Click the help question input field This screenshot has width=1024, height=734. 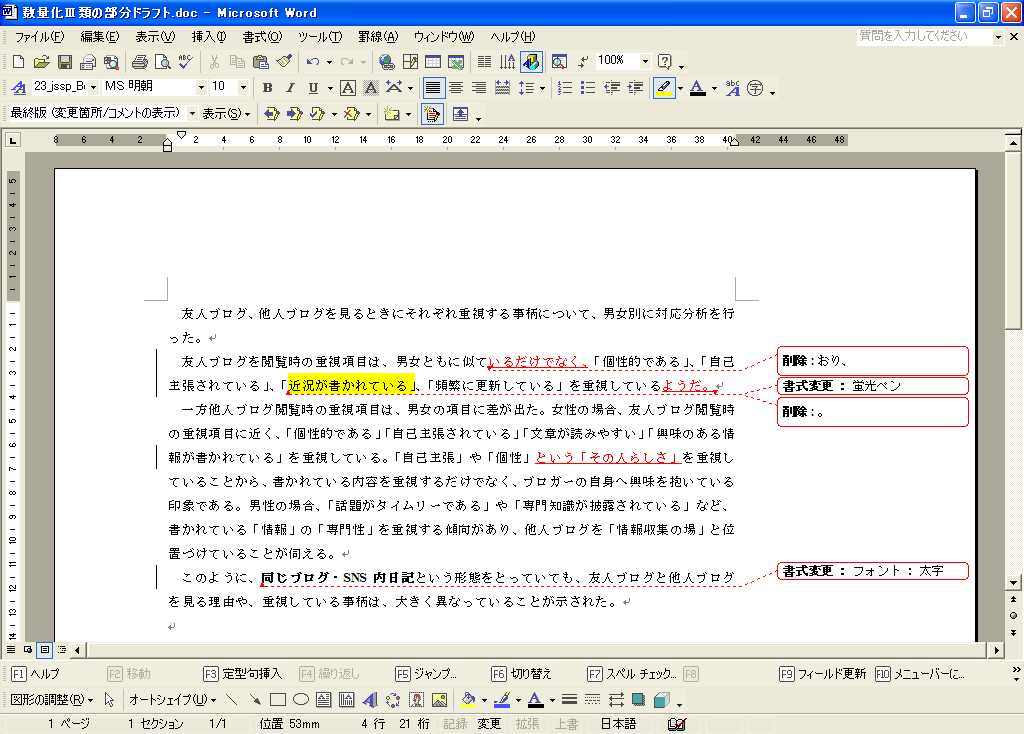coord(923,37)
